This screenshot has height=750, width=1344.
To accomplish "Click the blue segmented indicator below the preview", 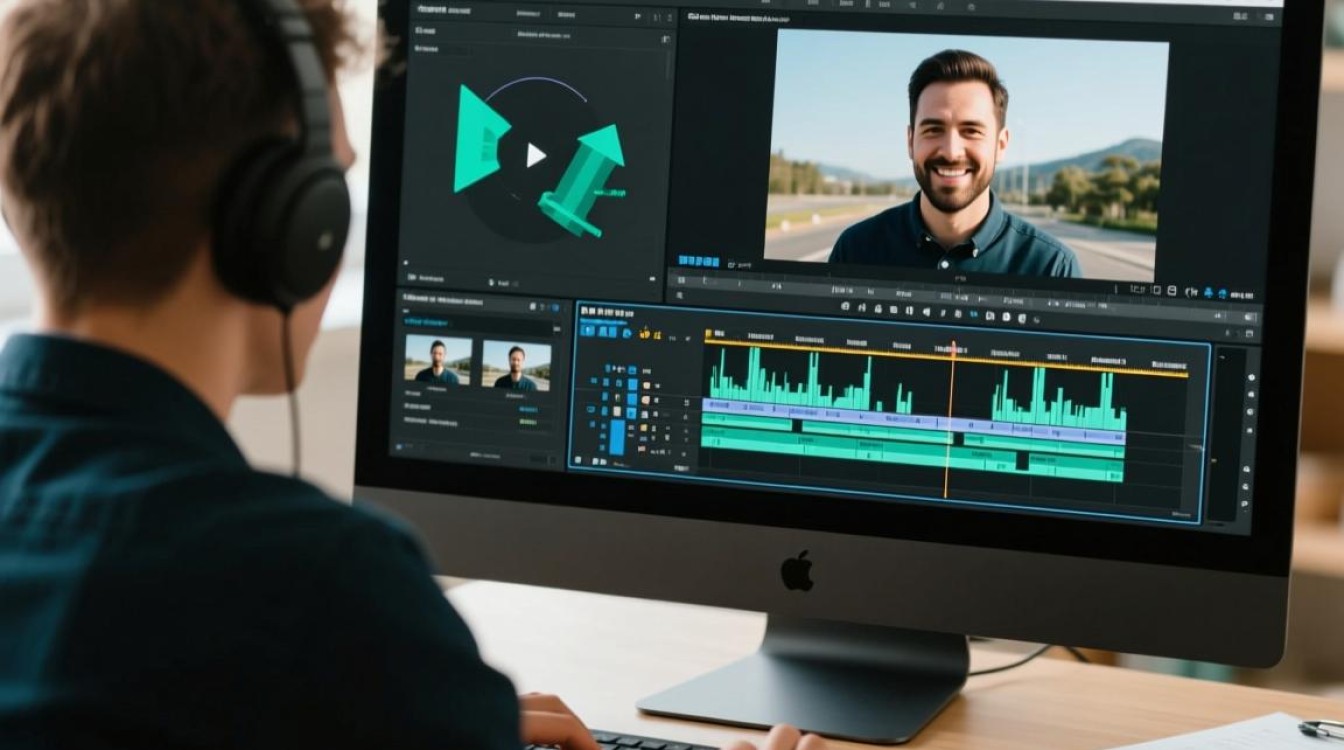I will click(701, 262).
